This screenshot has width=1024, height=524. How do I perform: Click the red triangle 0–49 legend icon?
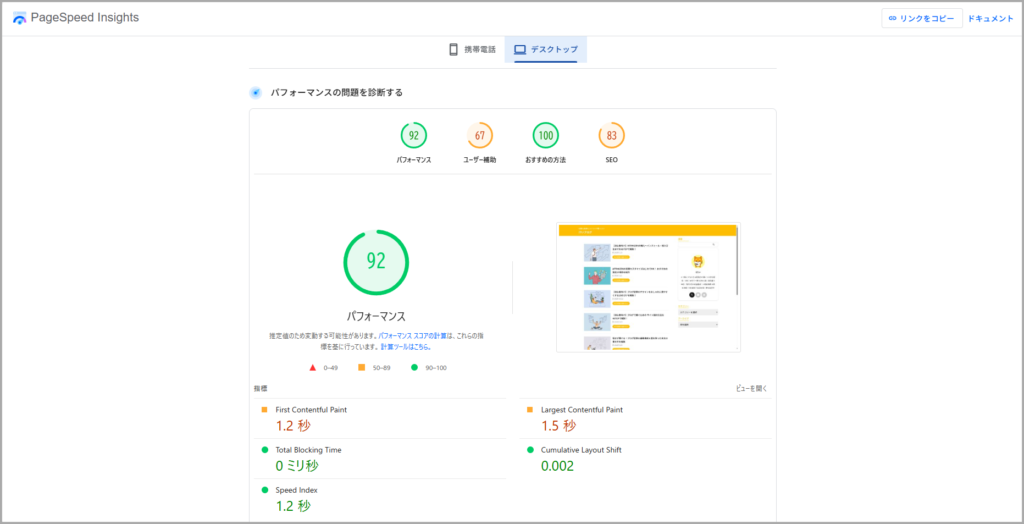point(313,368)
